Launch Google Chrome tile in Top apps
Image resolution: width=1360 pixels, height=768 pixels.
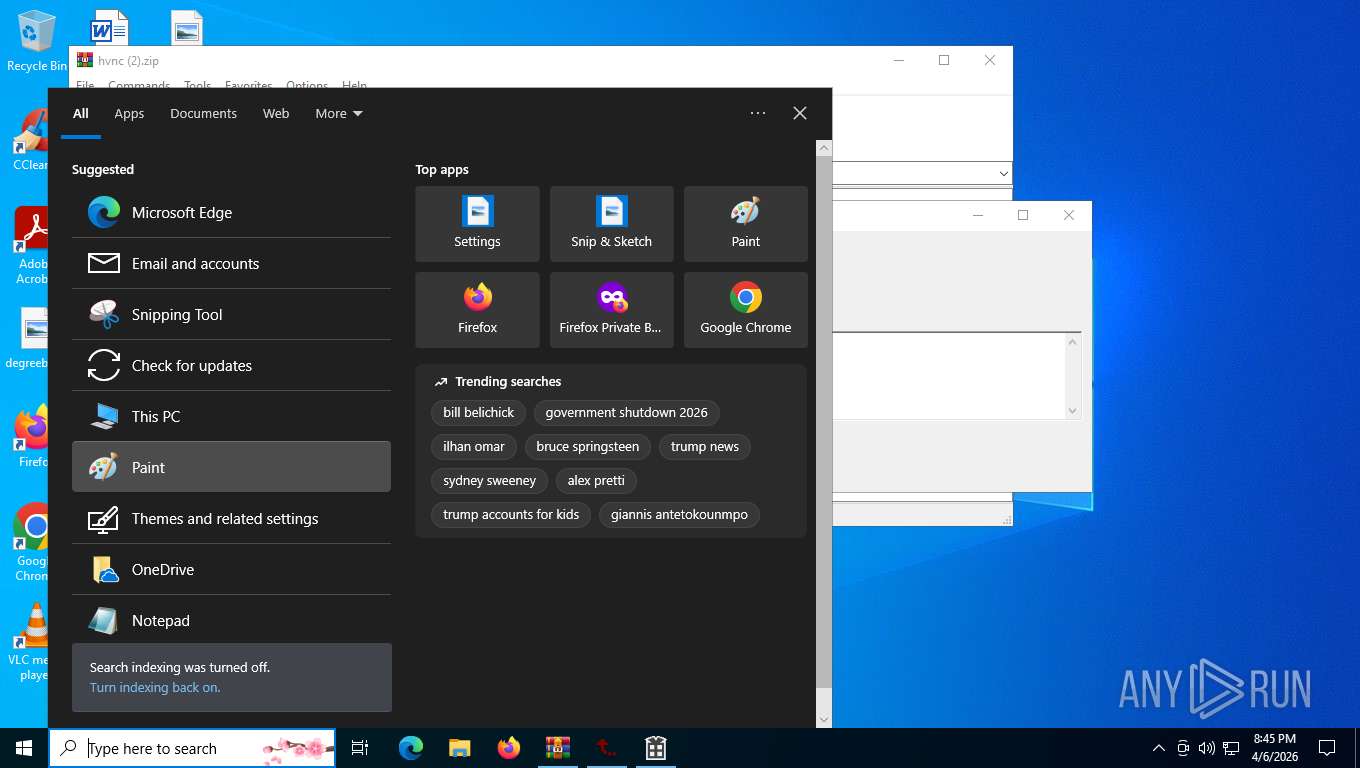(745, 310)
